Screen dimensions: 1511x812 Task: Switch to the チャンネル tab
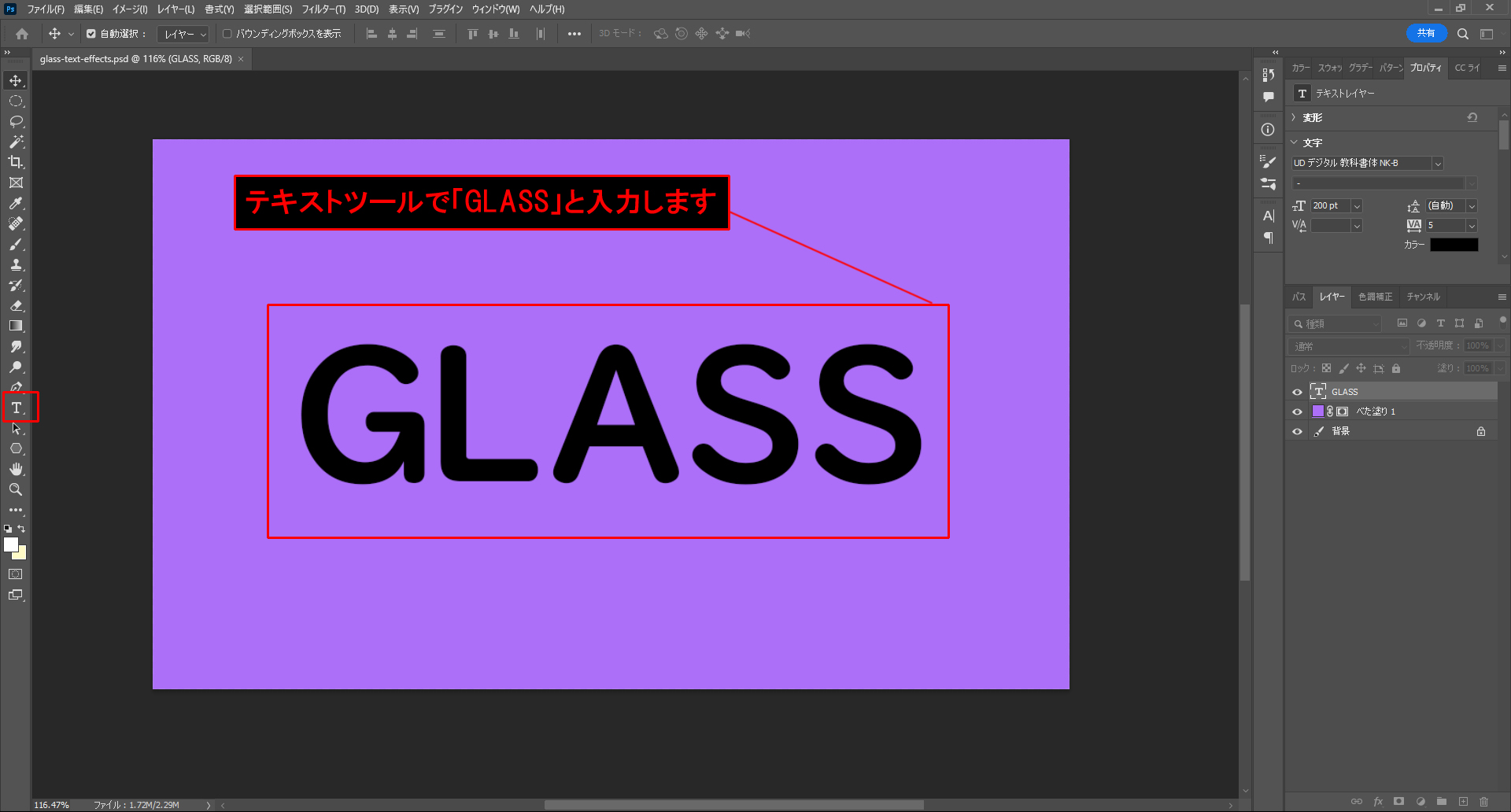pos(1423,297)
